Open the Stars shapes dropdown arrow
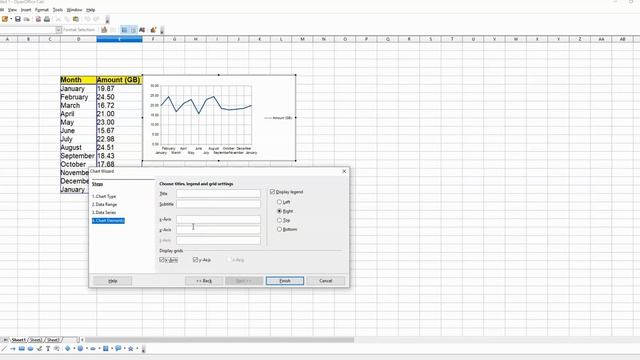 coord(137,349)
